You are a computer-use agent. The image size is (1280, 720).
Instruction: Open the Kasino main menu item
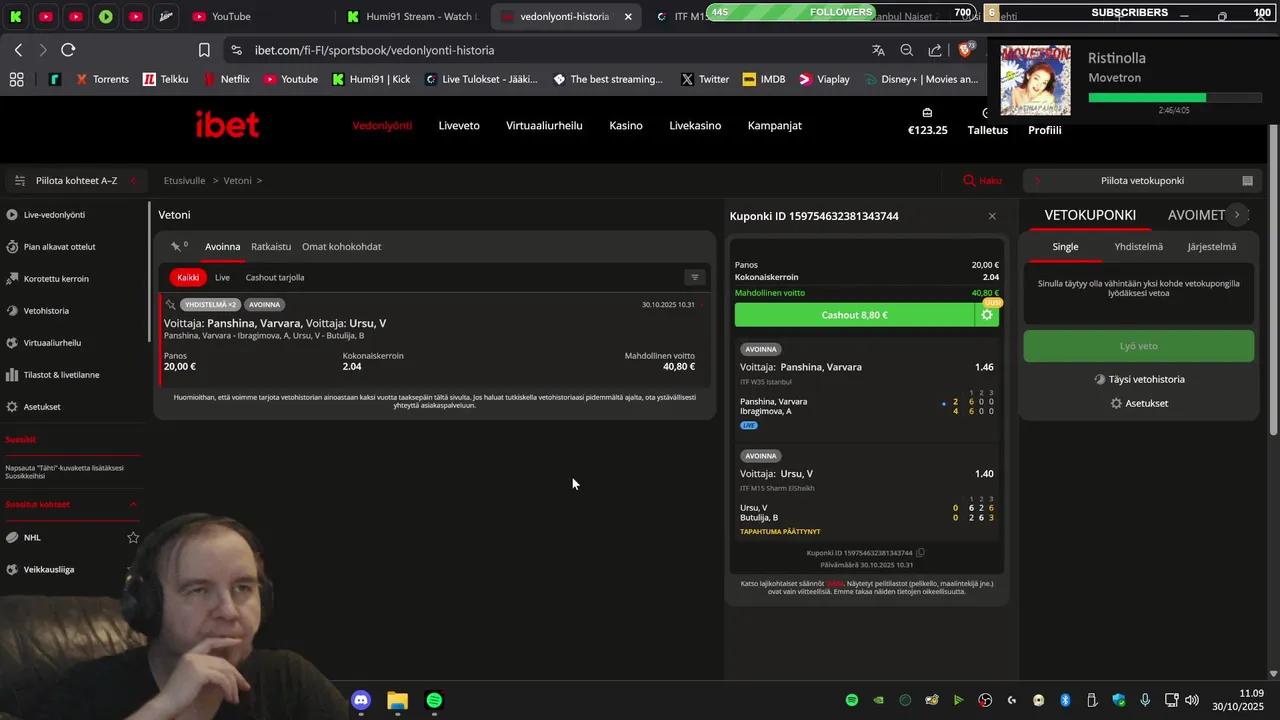click(626, 126)
